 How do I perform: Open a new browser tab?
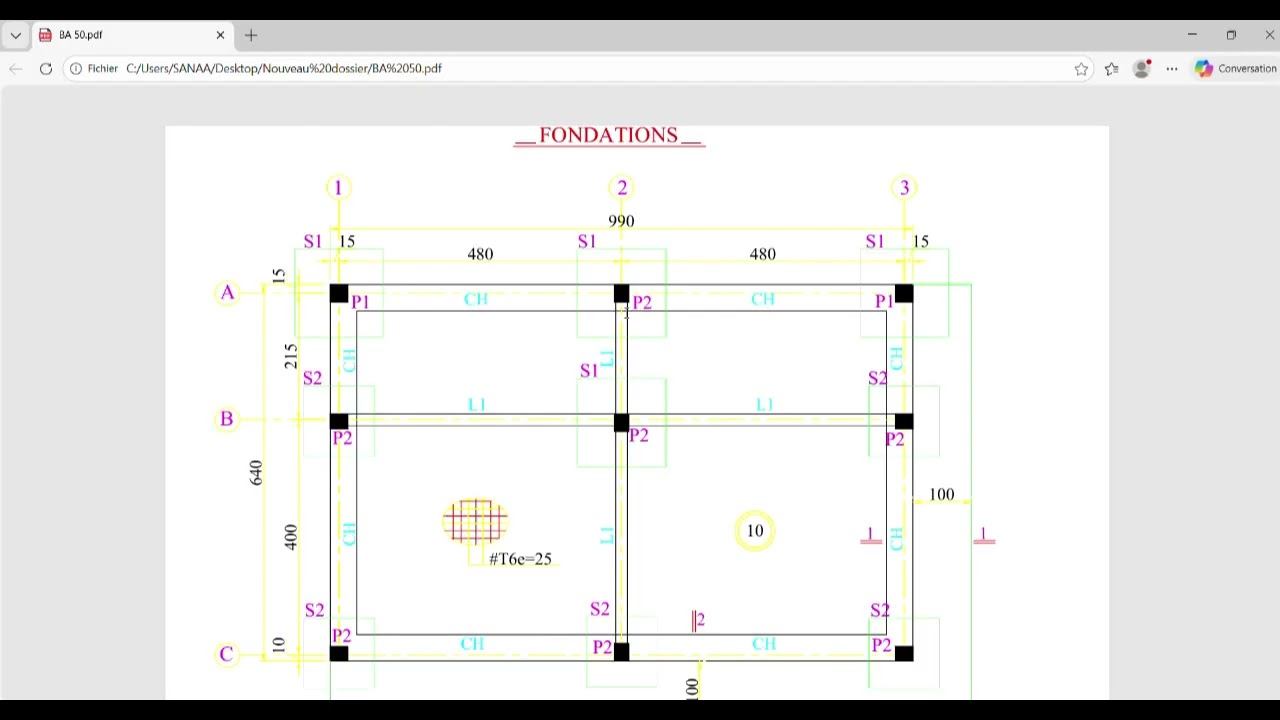[x=251, y=35]
